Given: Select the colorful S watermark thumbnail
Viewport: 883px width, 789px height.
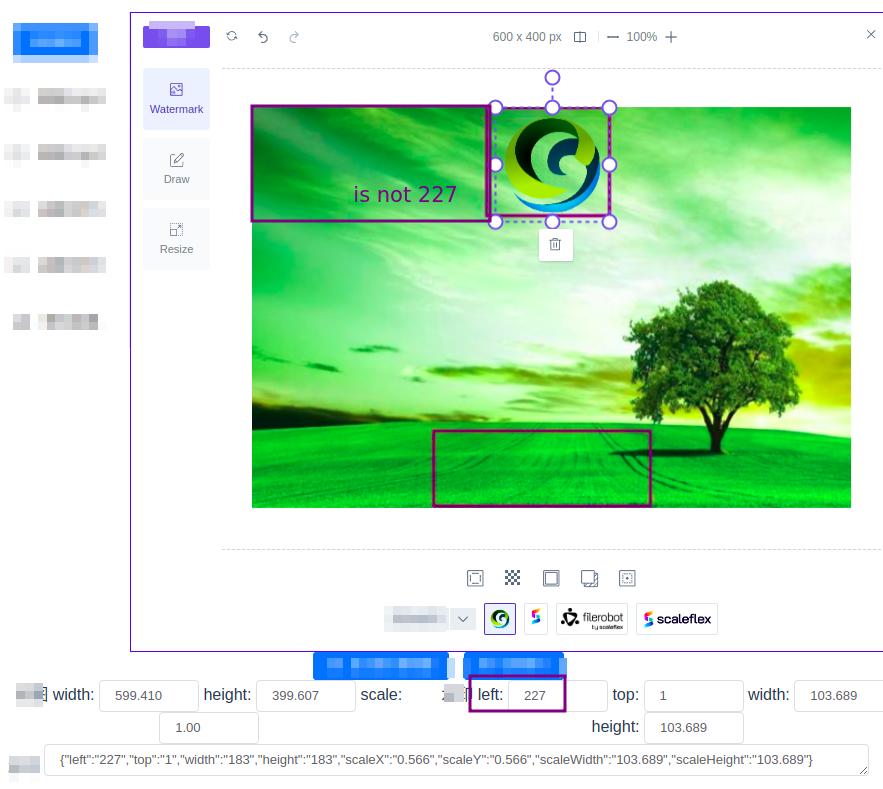Looking at the screenshot, I should point(536,618).
